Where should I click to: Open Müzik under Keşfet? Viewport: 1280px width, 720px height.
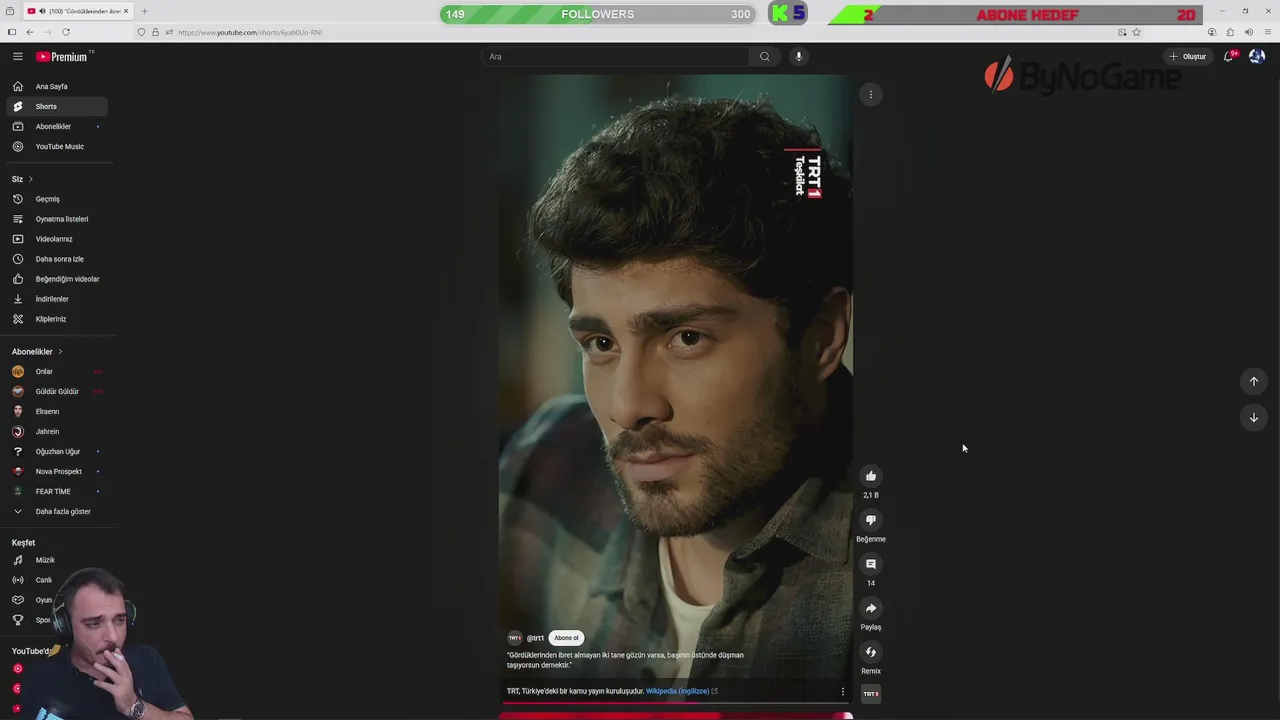[57, 560]
